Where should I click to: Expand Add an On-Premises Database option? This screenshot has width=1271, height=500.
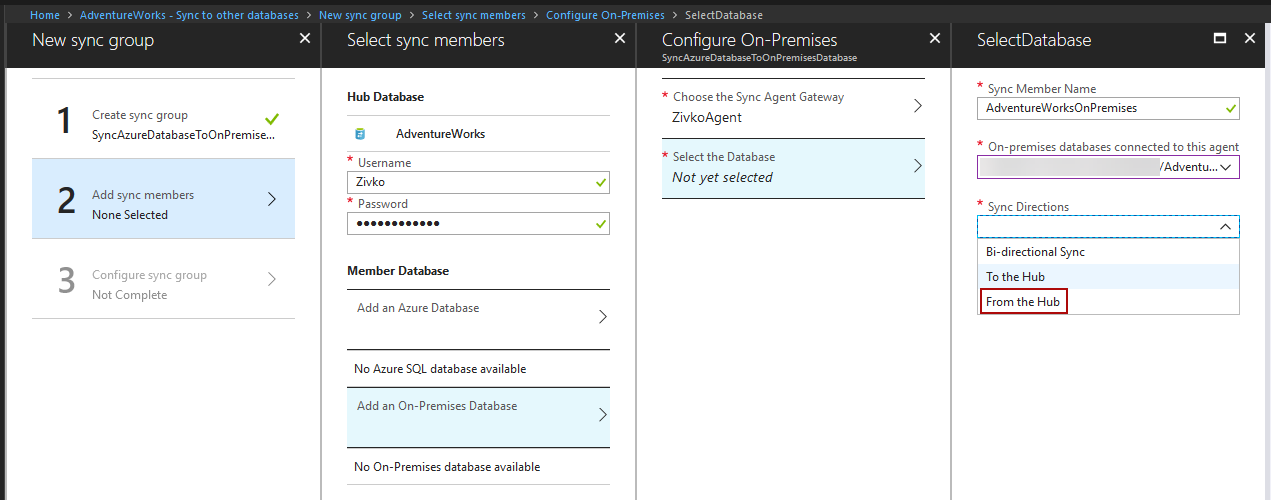[x=478, y=415]
